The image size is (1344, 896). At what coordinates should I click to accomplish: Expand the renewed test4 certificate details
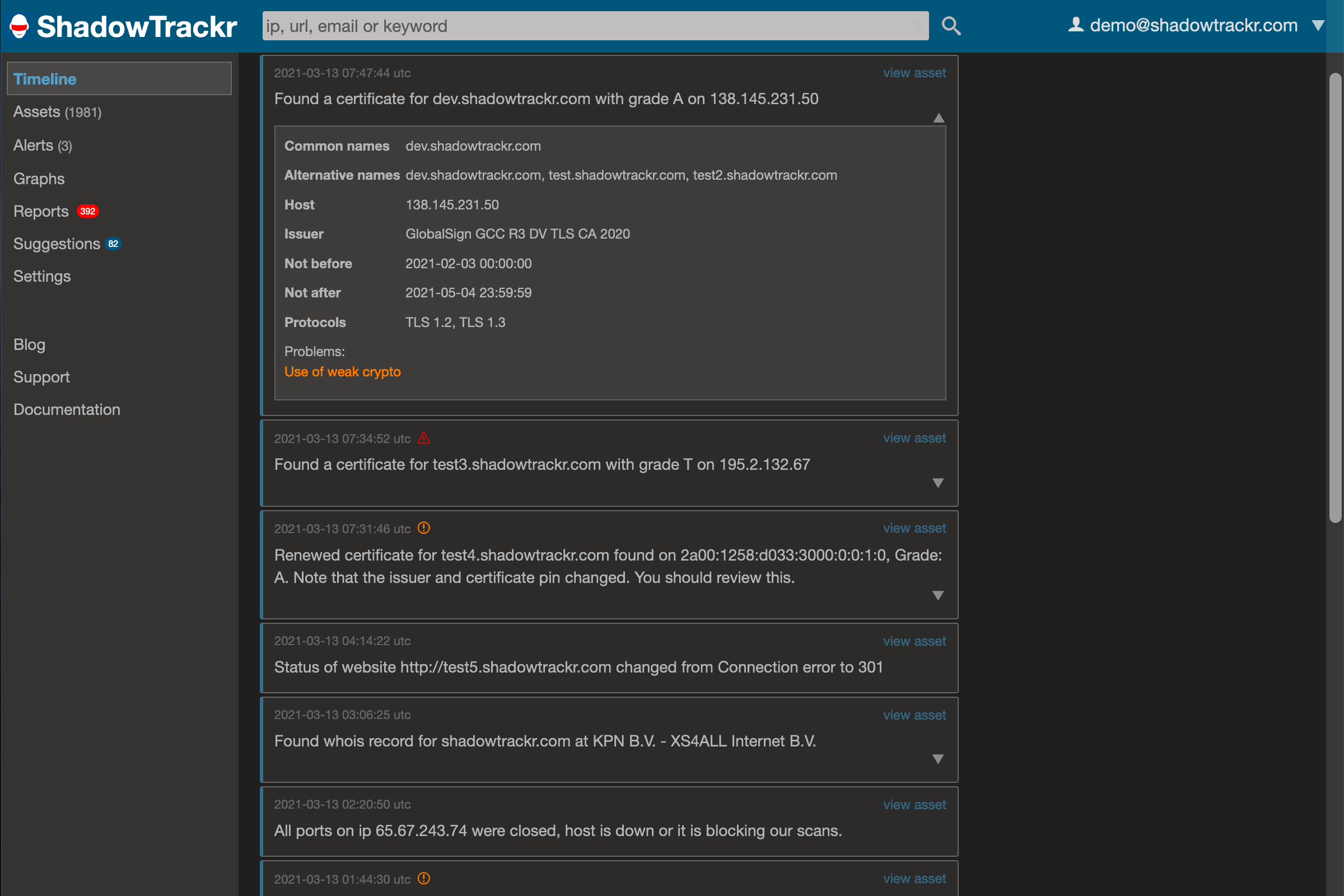937,595
